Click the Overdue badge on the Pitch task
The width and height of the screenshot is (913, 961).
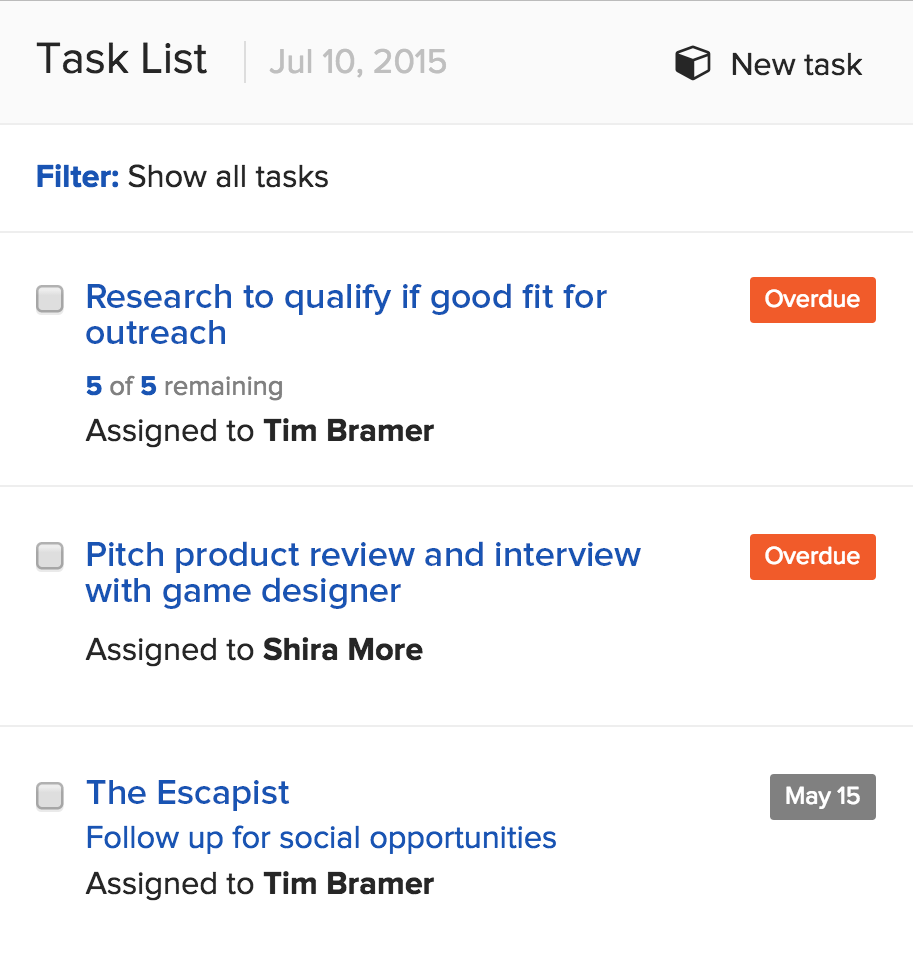point(812,556)
